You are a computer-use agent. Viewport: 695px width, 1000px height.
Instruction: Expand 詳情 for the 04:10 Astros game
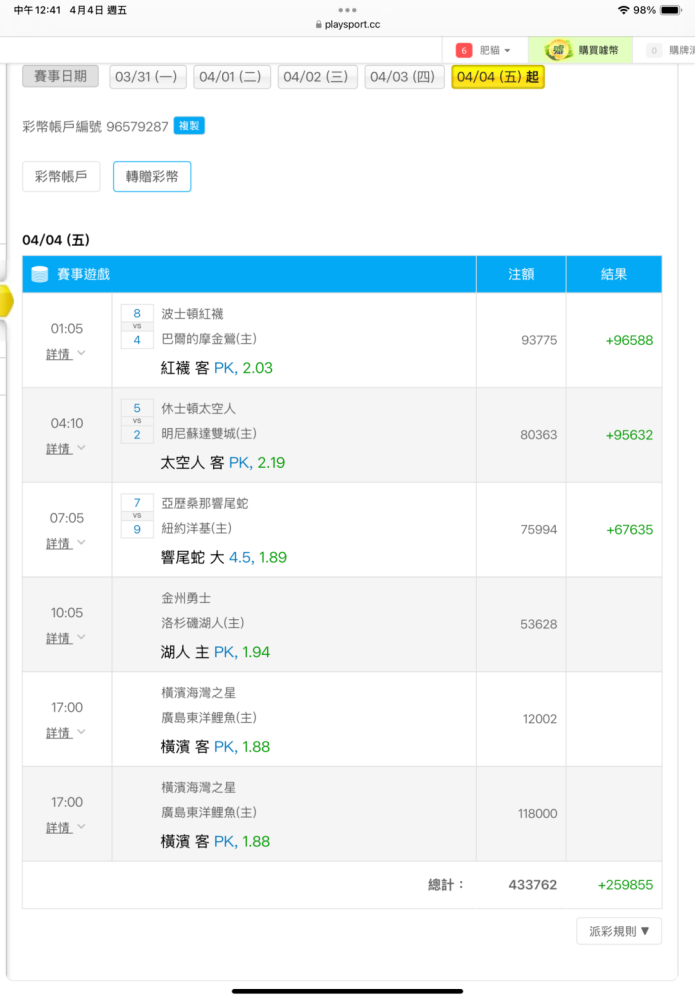pos(66,449)
